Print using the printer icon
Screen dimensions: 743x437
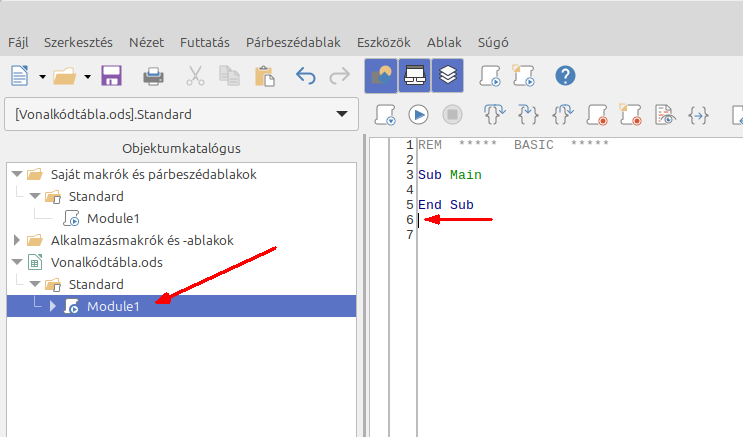coord(153,76)
